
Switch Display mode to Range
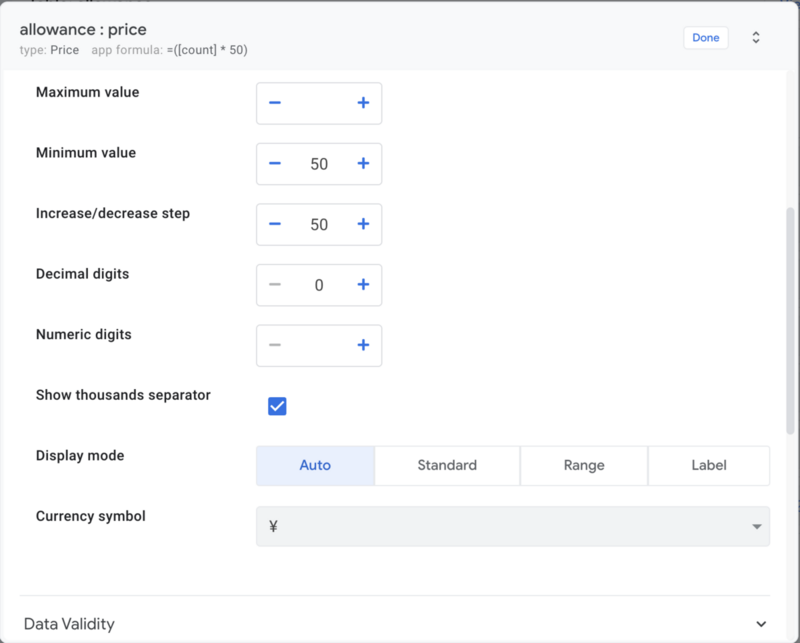pos(584,465)
